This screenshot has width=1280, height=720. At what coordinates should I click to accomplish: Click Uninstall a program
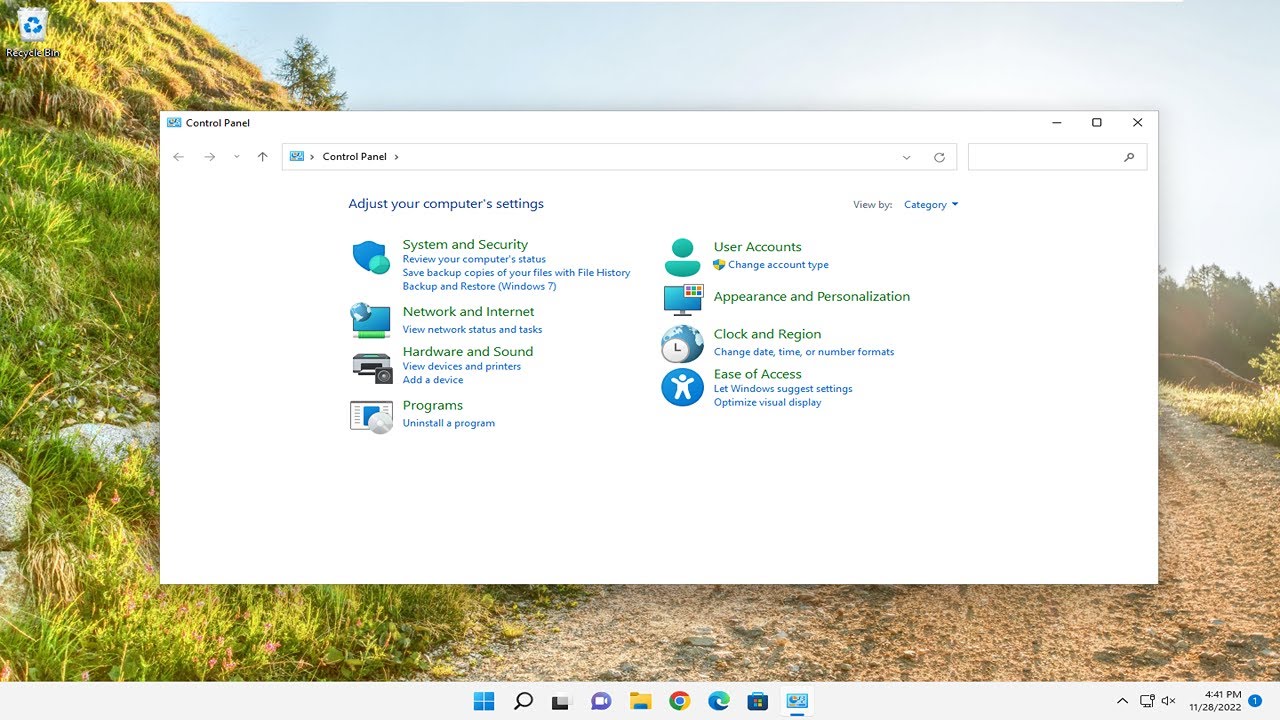[448, 424]
